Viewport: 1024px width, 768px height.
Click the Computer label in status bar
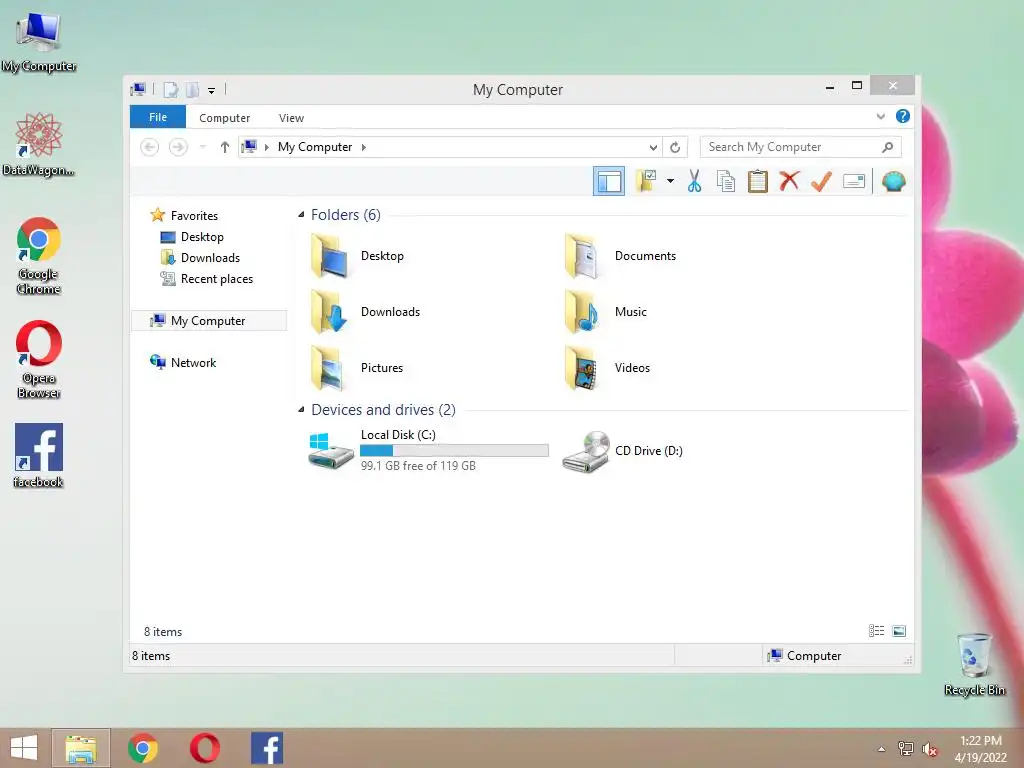(814, 656)
